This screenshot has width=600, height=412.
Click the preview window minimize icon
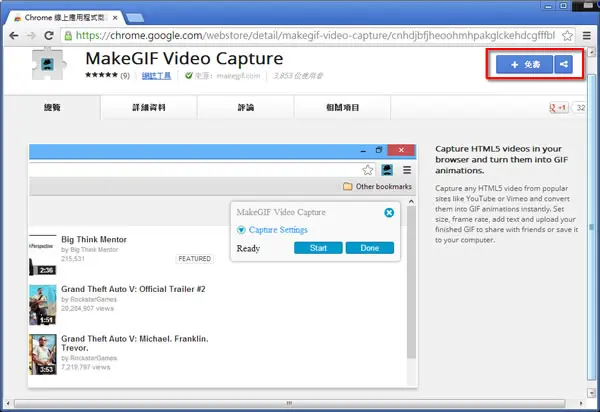click(x=363, y=151)
